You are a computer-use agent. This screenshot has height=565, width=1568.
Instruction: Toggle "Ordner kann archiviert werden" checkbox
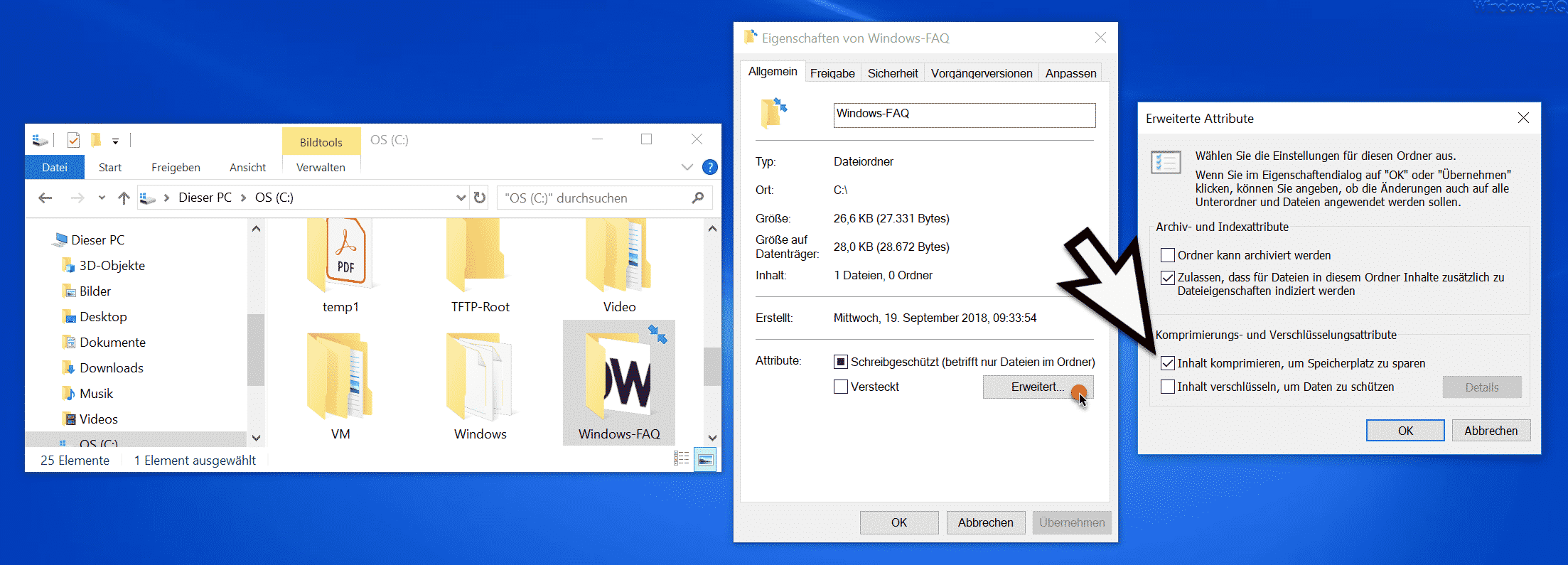click(x=1167, y=255)
